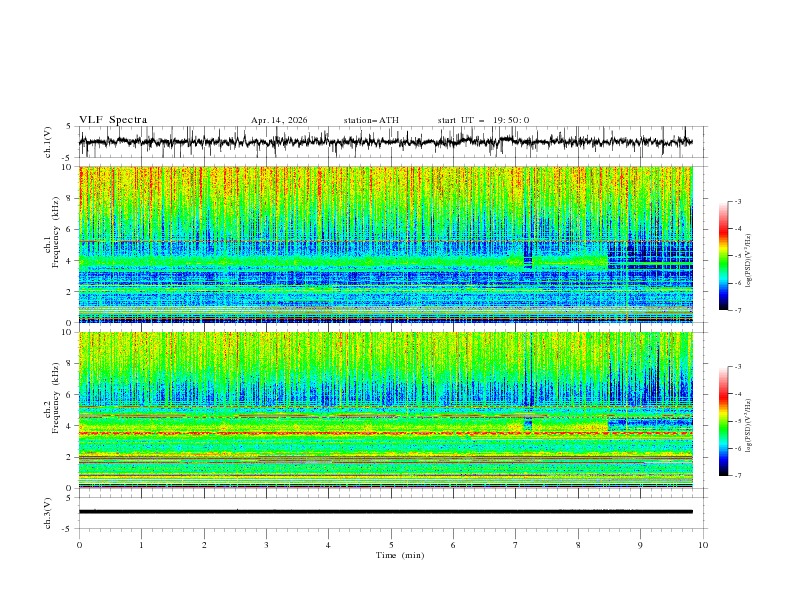Click the VLF Spectra title text

point(113,120)
